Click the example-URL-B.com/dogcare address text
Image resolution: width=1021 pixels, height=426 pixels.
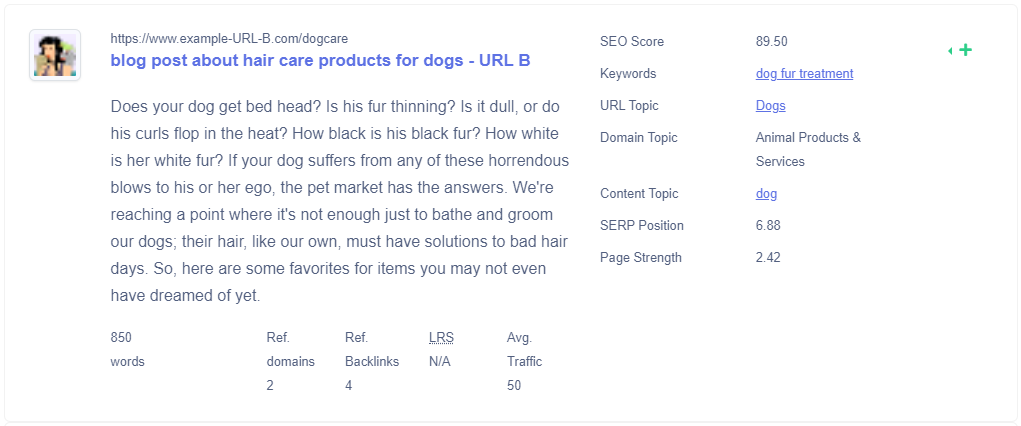pos(234,38)
